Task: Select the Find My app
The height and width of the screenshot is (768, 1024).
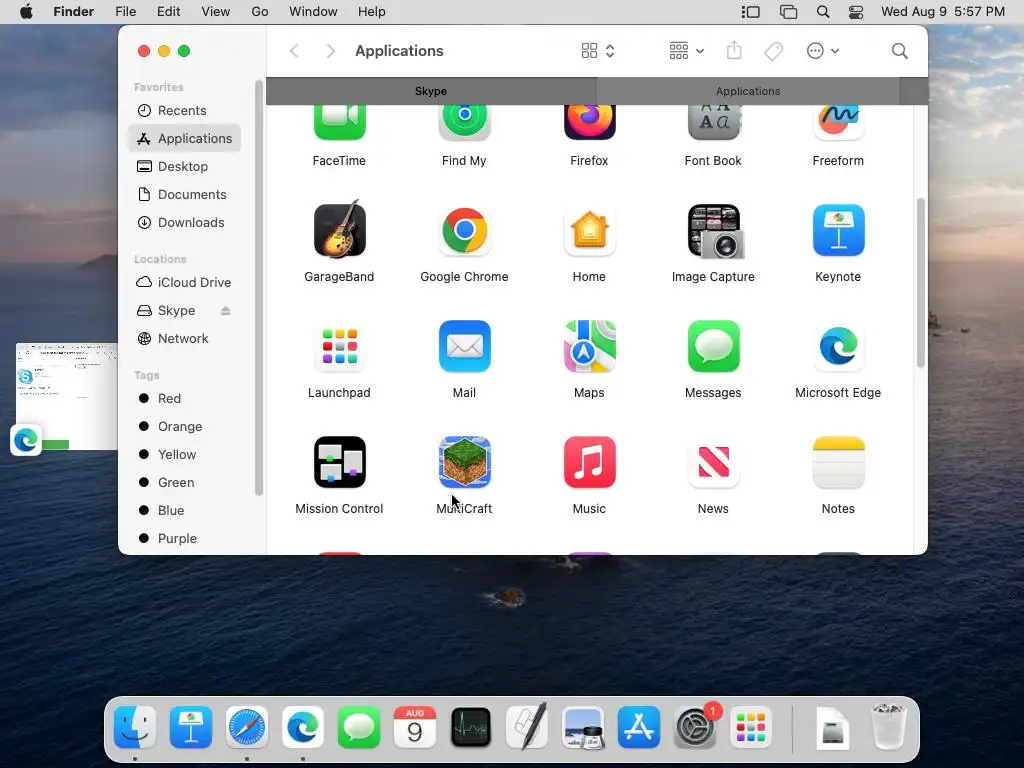Action: click(x=464, y=123)
